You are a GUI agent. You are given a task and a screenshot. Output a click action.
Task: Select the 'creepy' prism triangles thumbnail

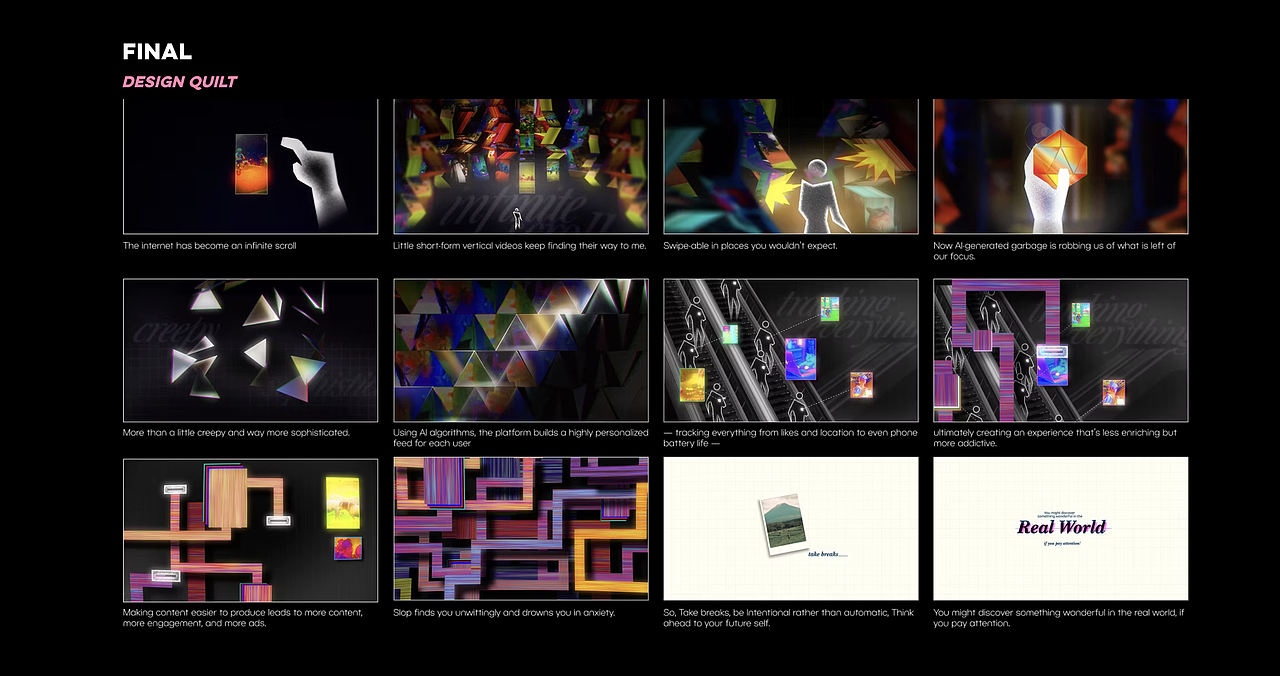coord(250,350)
